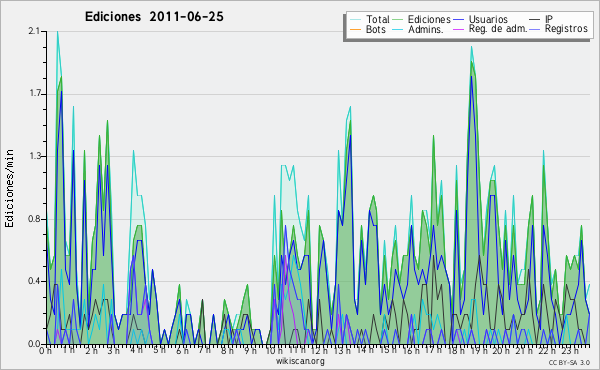Click the 'Ediciones/min' vertical axis label
This screenshot has width=600, height=370.
[x=9, y=188]
